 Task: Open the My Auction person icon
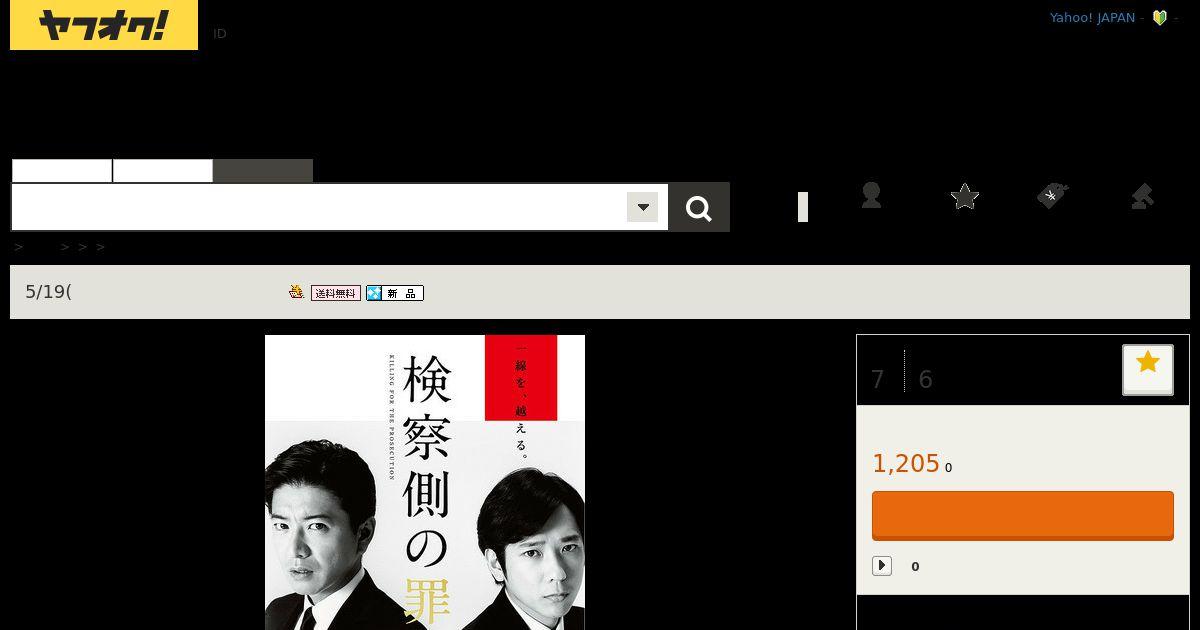(871, 195)
